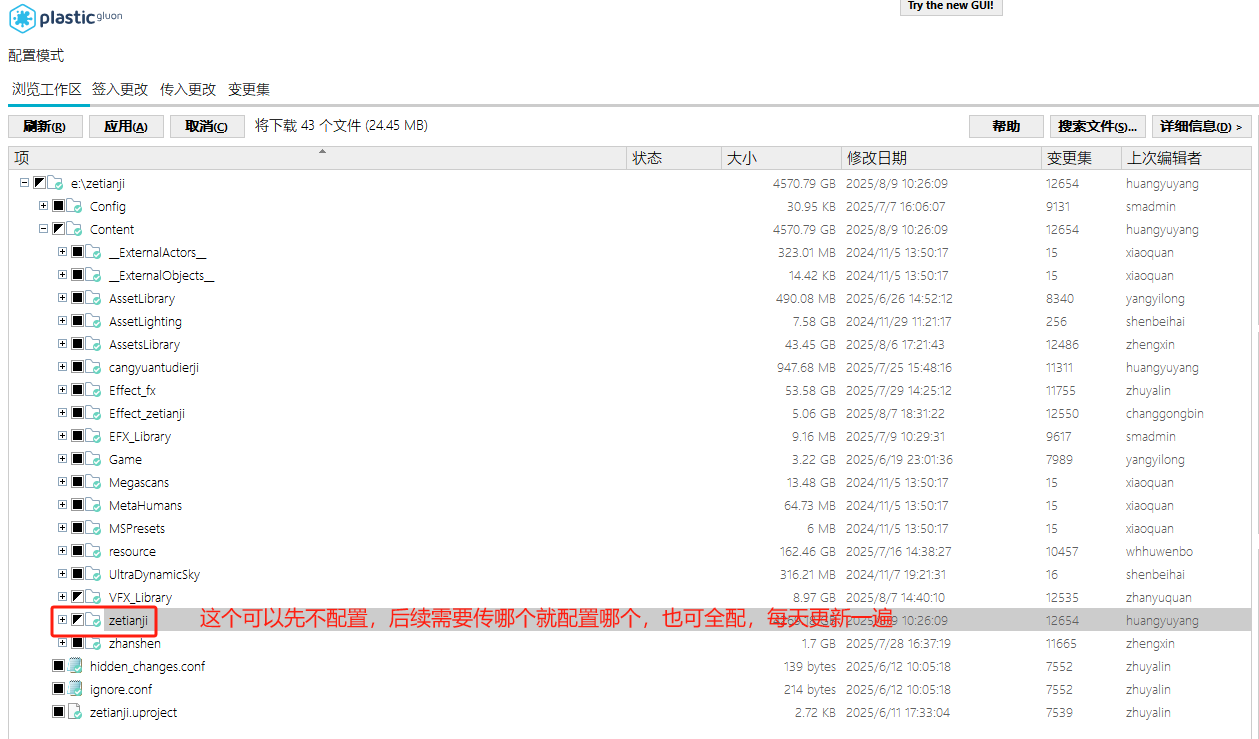Image resolution: width=1259 pixels, height=739 pixels.
Task: Click the Plastic Gluon logo icon
Action: click(22, 18)
